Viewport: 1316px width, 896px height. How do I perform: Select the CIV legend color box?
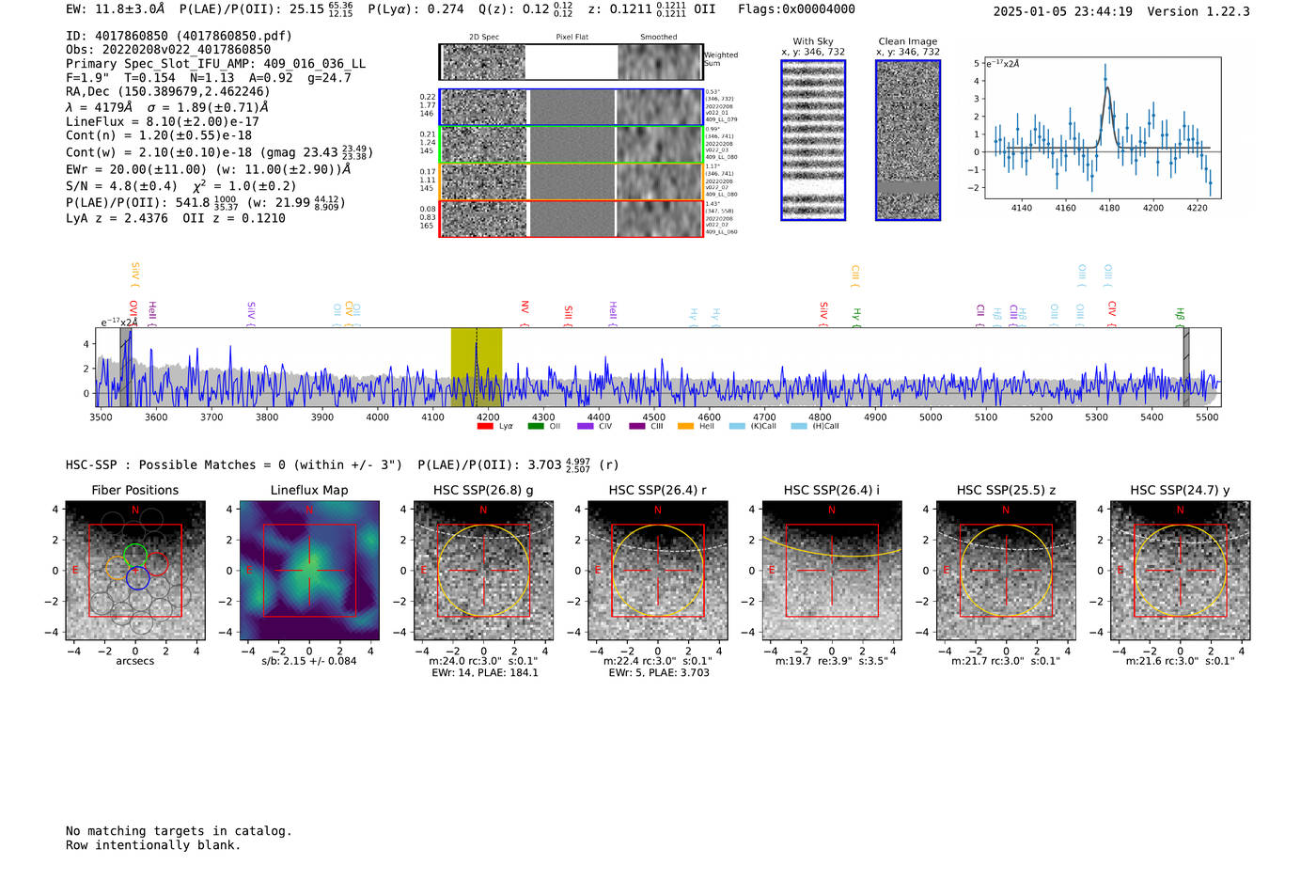[586, 426]
